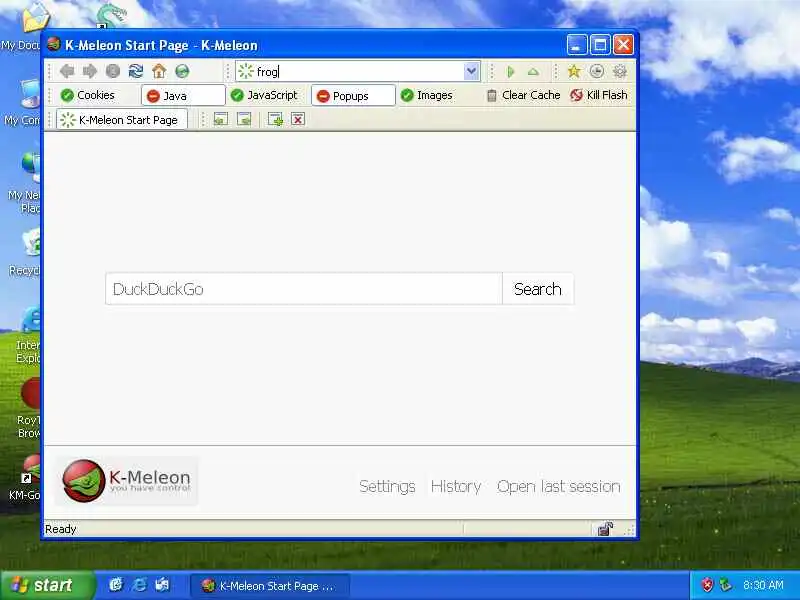Click Kill Flash in the privacy bar
Image resolution: width=800 pixels, height=600 pixels.
click(x=599, y=95)
